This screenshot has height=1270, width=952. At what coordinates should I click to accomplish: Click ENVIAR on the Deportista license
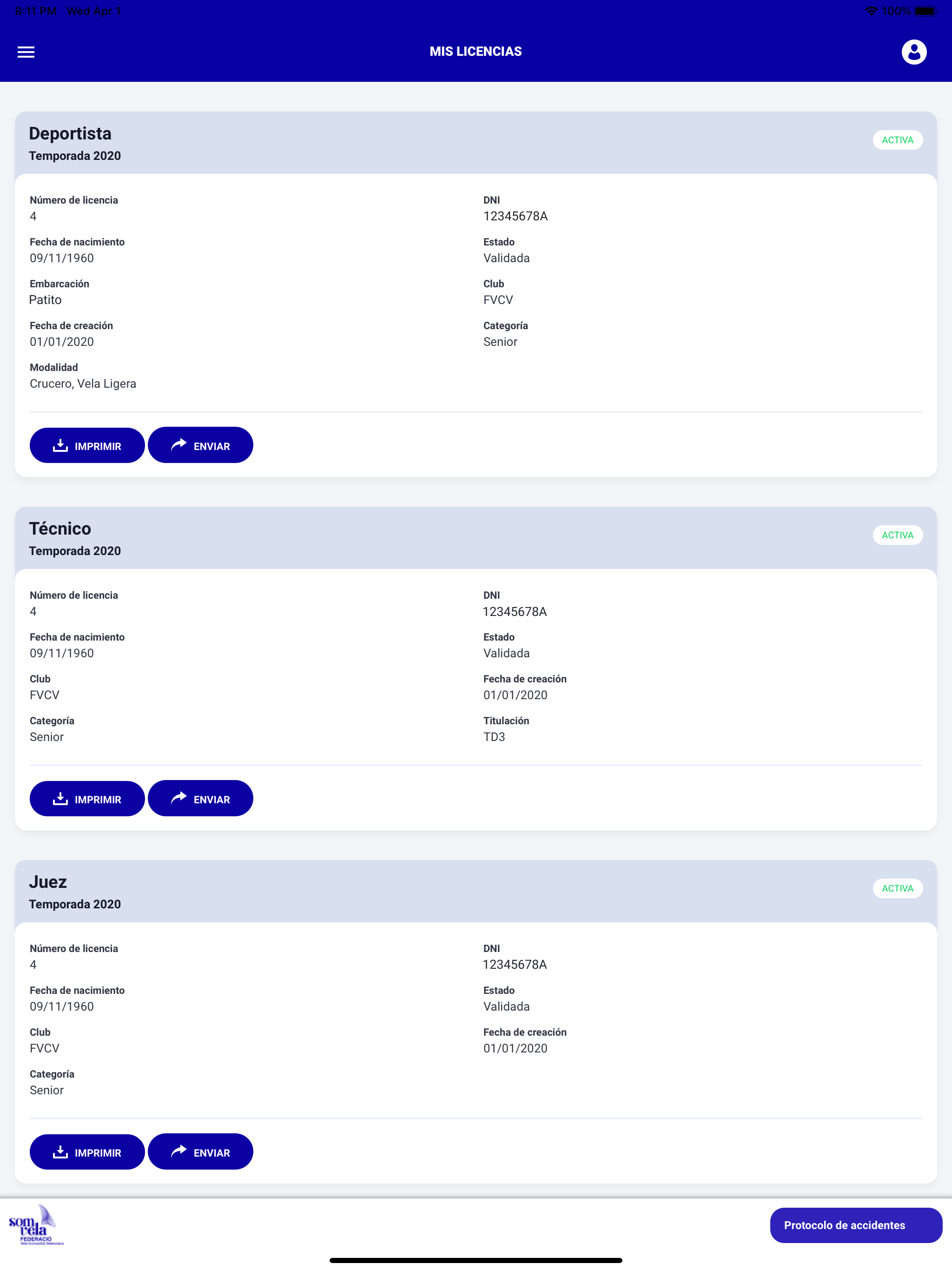(x=200, y=445)
